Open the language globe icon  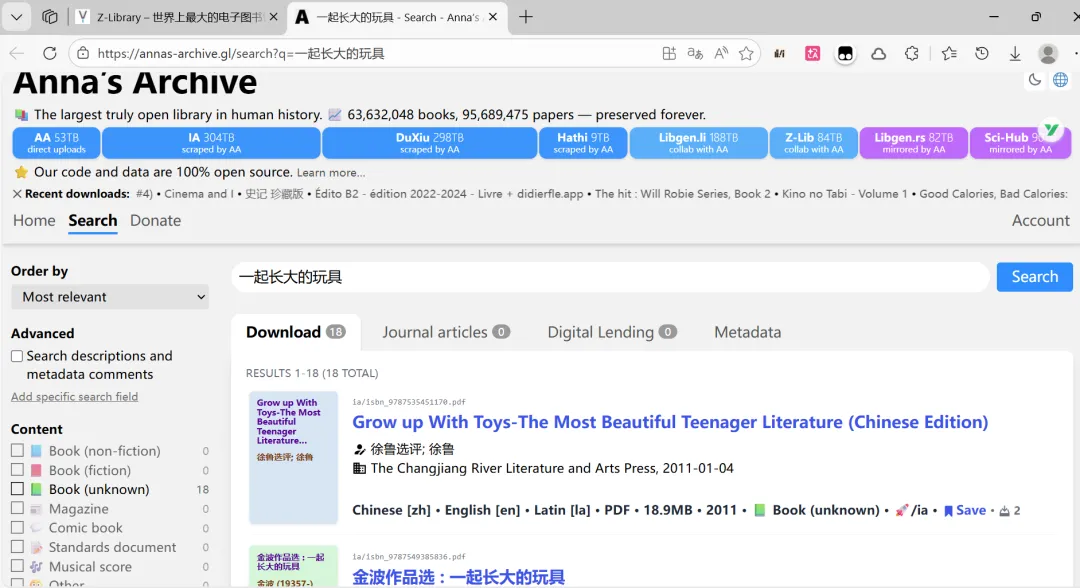point(1060,80)
